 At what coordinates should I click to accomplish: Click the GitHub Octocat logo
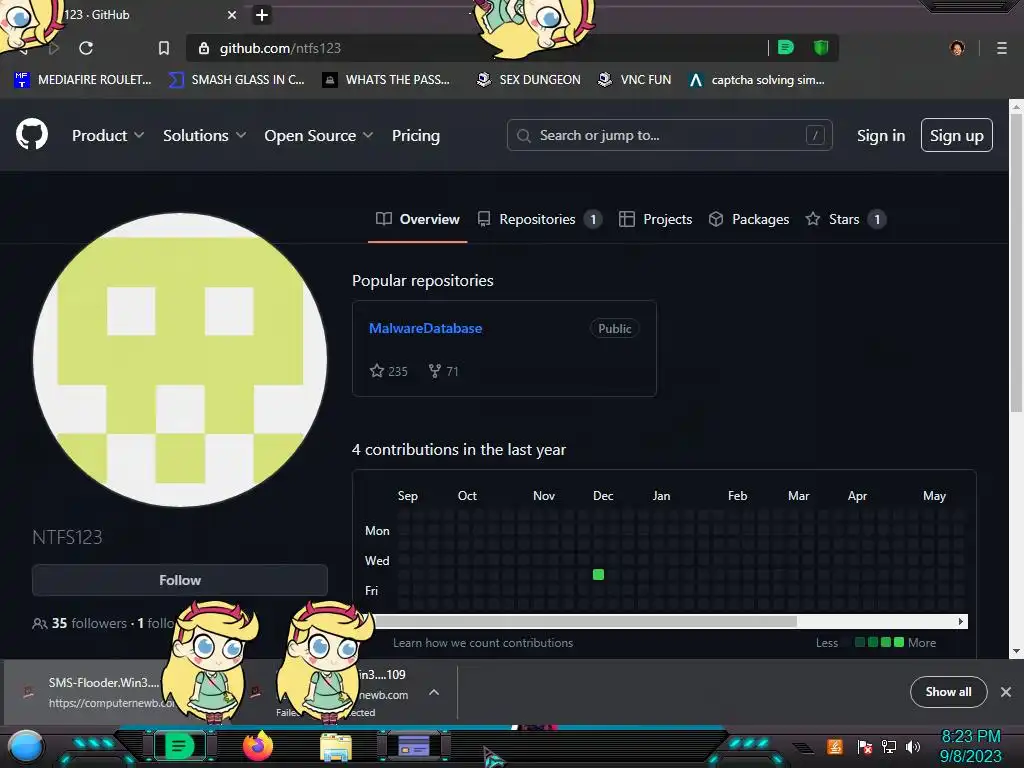(32, 135)
